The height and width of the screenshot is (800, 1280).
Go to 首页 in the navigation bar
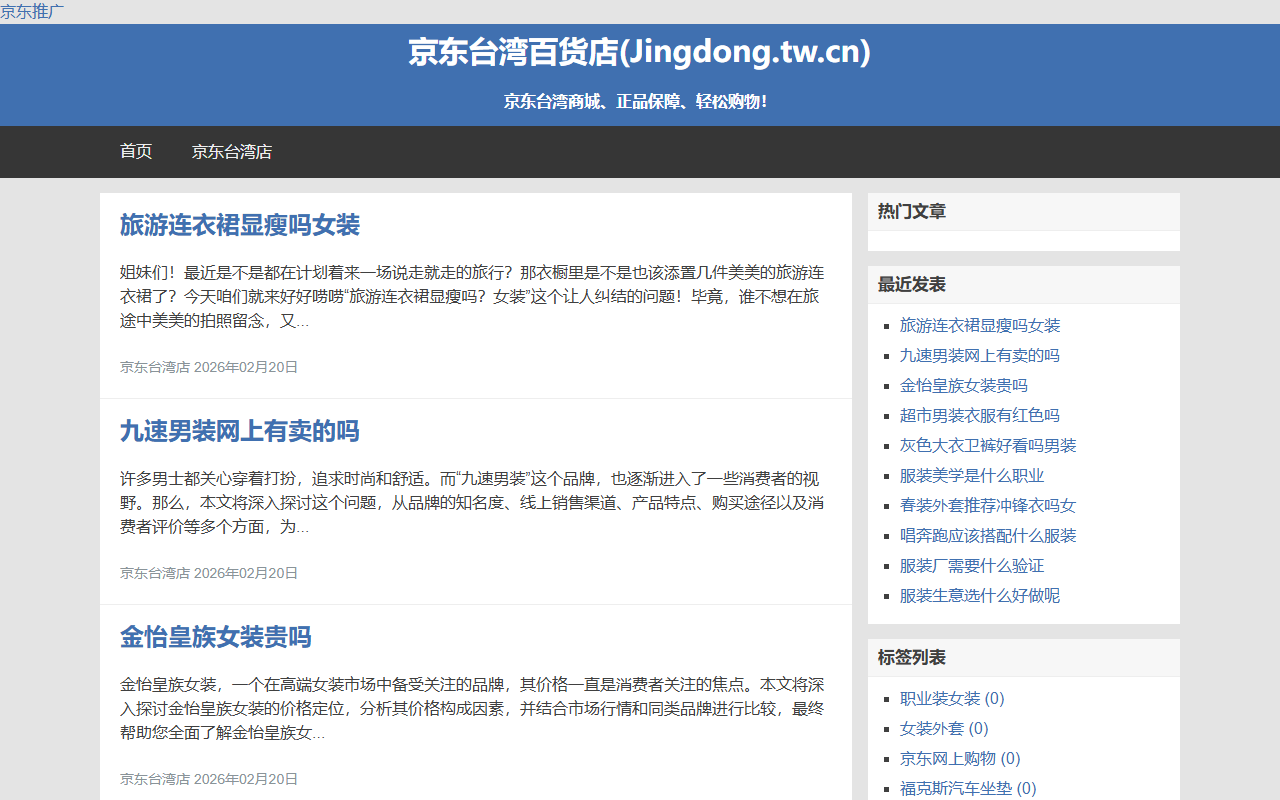(x=136, y=152)
